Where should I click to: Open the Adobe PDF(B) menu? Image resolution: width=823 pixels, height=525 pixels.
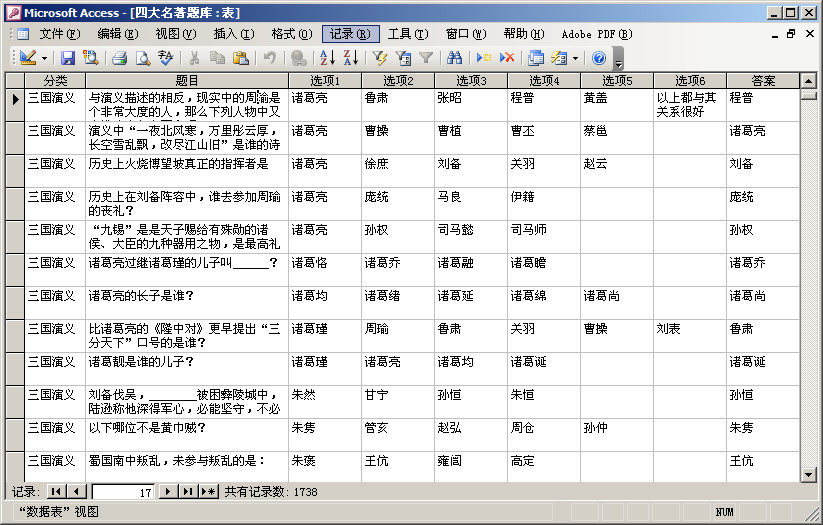coord(597,34)
